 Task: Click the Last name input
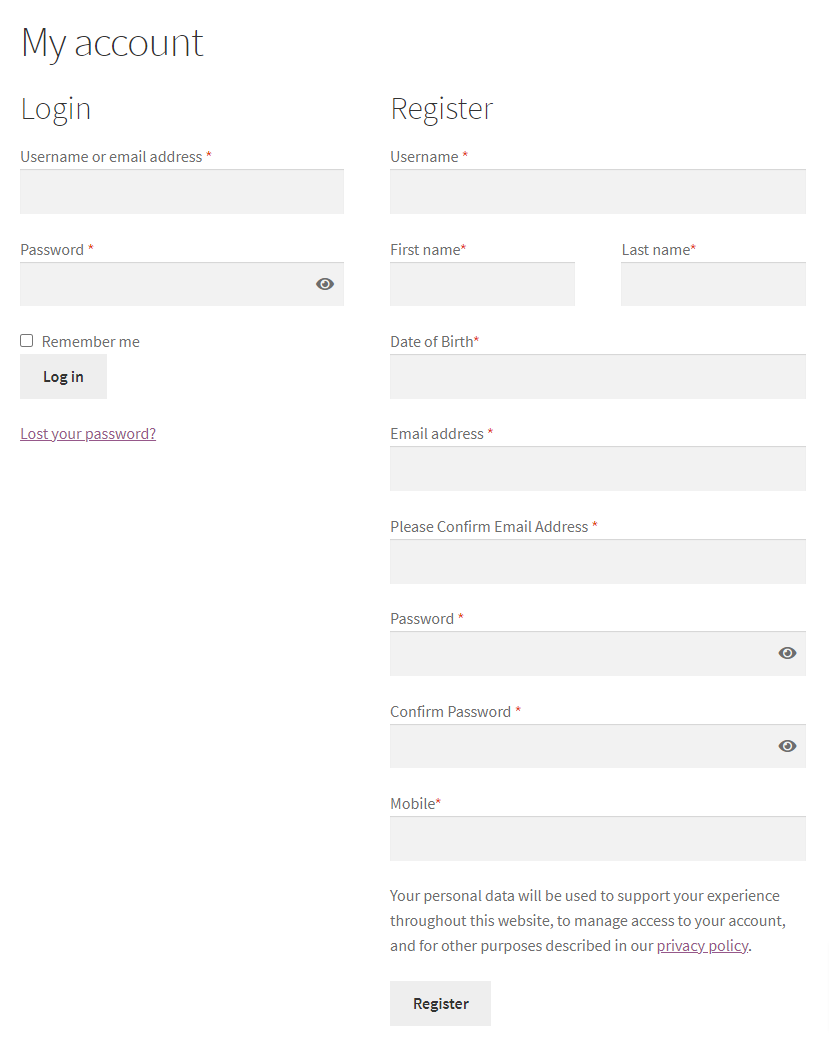tap(714, 284)
